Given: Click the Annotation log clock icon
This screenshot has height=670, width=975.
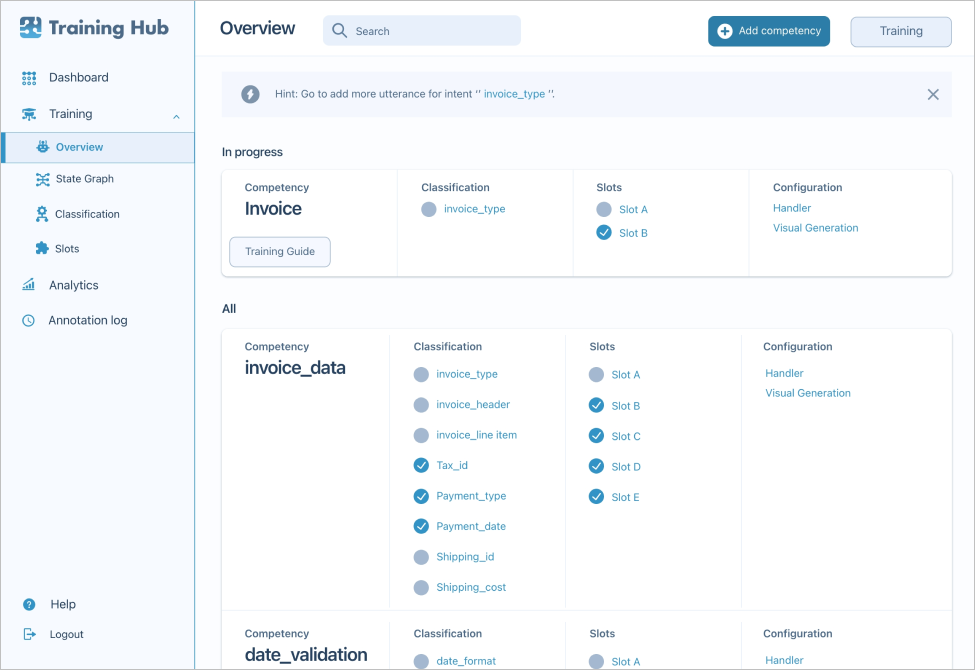Looking at the screenshot, I should [x=29, y=321].
